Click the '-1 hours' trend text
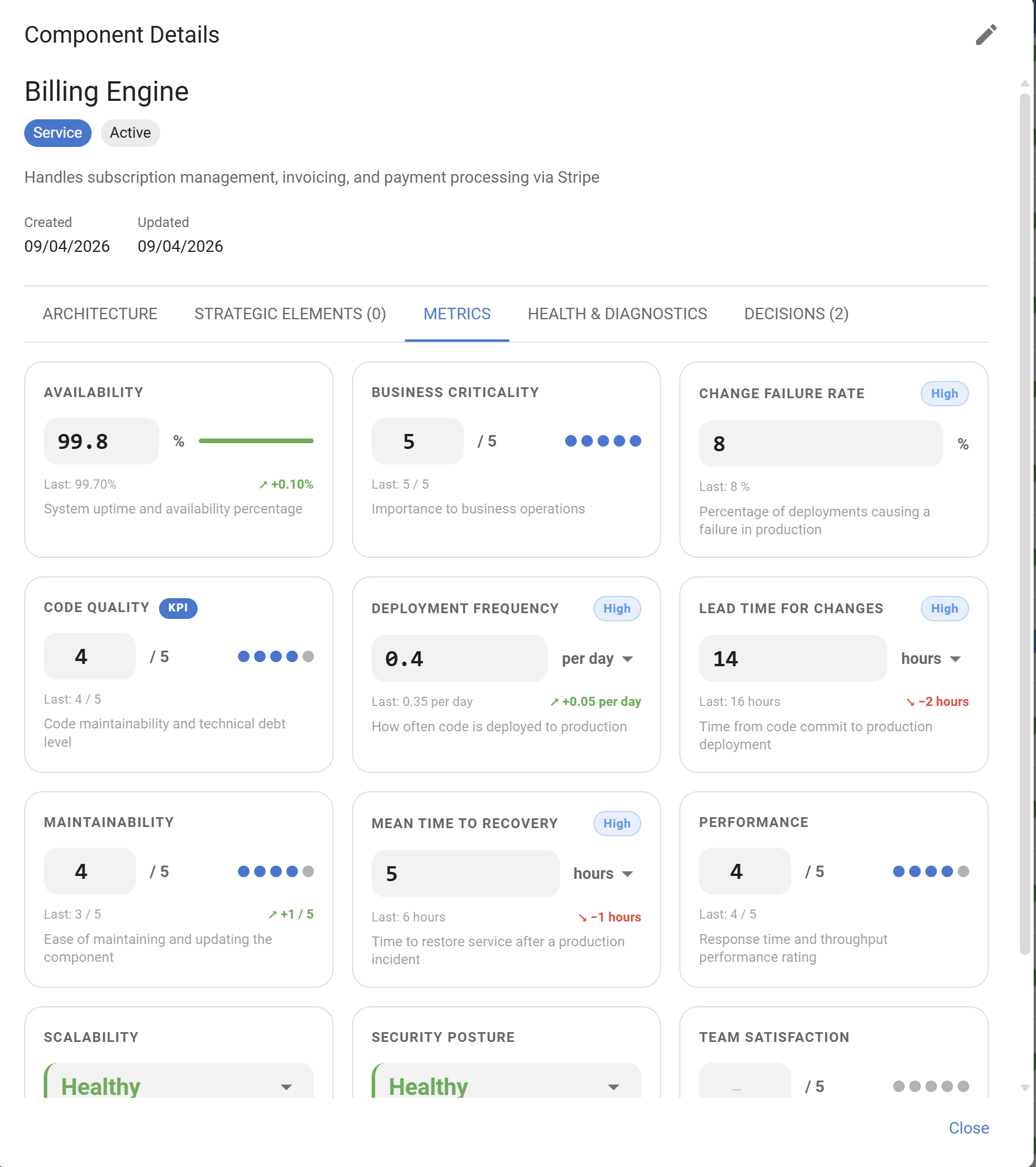 pyautogui.click(x=610, y=917)
